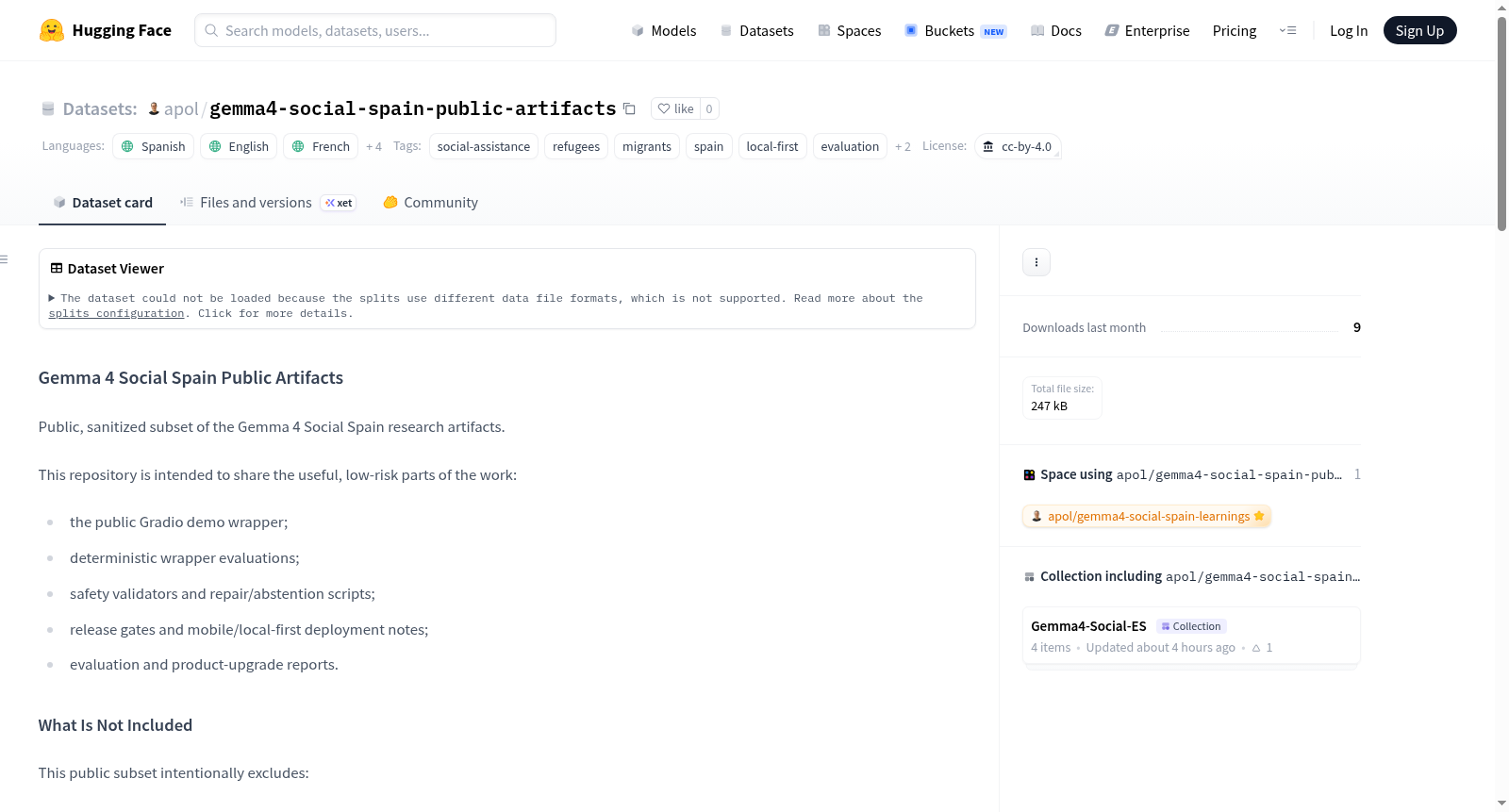Select the social-assistance tag
The image size is (1509, 812).
[484, 146]
